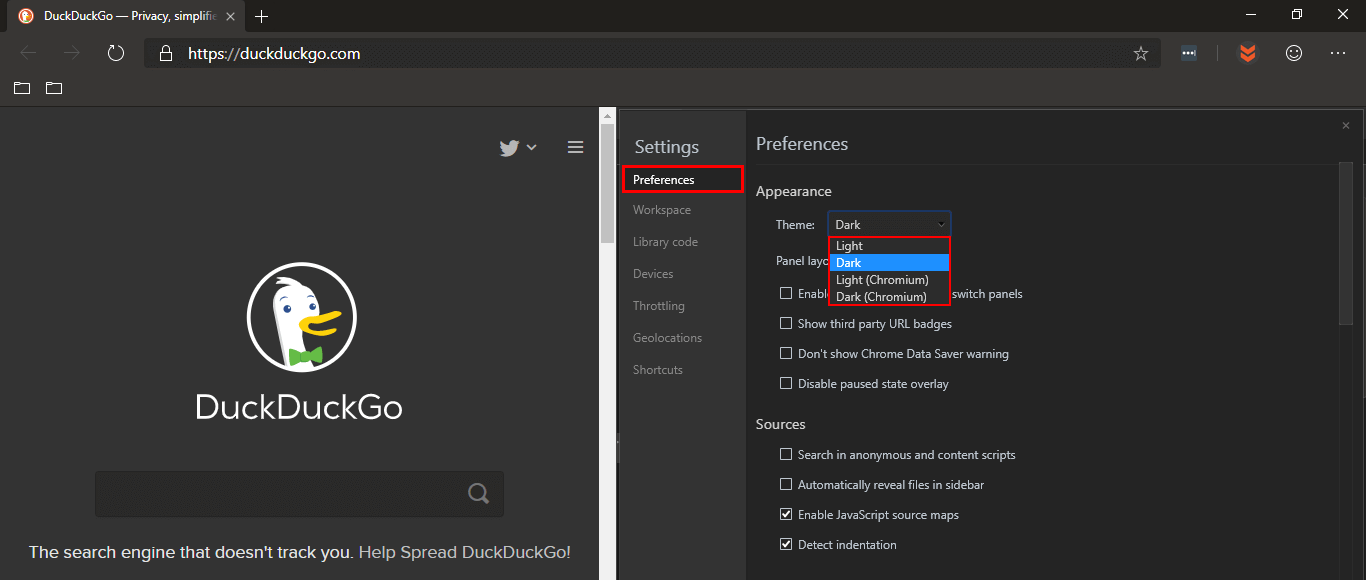The height and width of the screenshot is (580, 1366).
Task: Click the Settings panel vertical scrollbar
Action: tap(1346, 243)
